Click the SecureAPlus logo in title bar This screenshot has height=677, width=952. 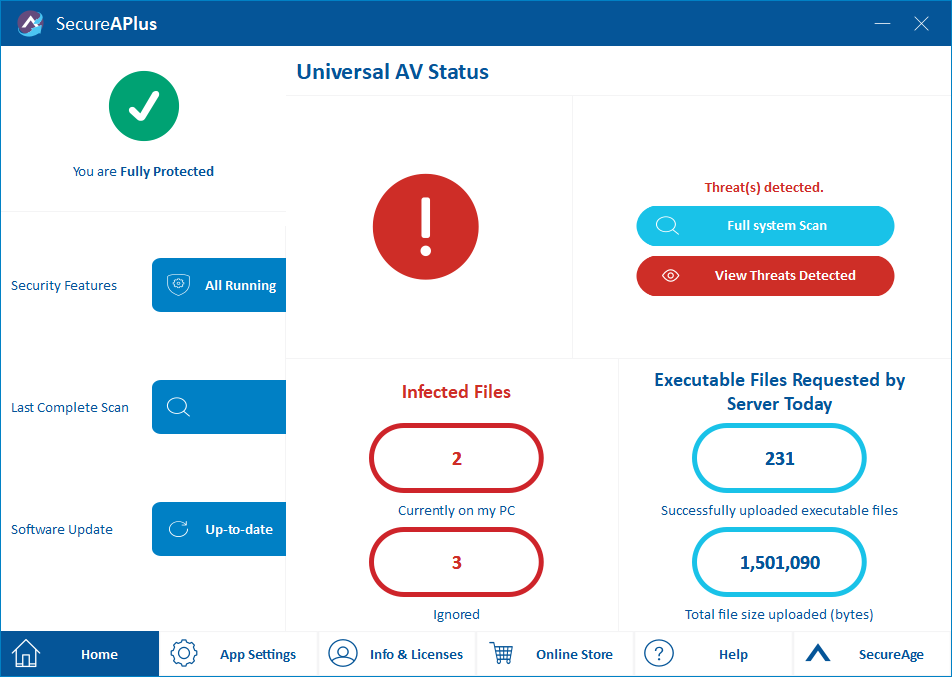click(30, 23)
